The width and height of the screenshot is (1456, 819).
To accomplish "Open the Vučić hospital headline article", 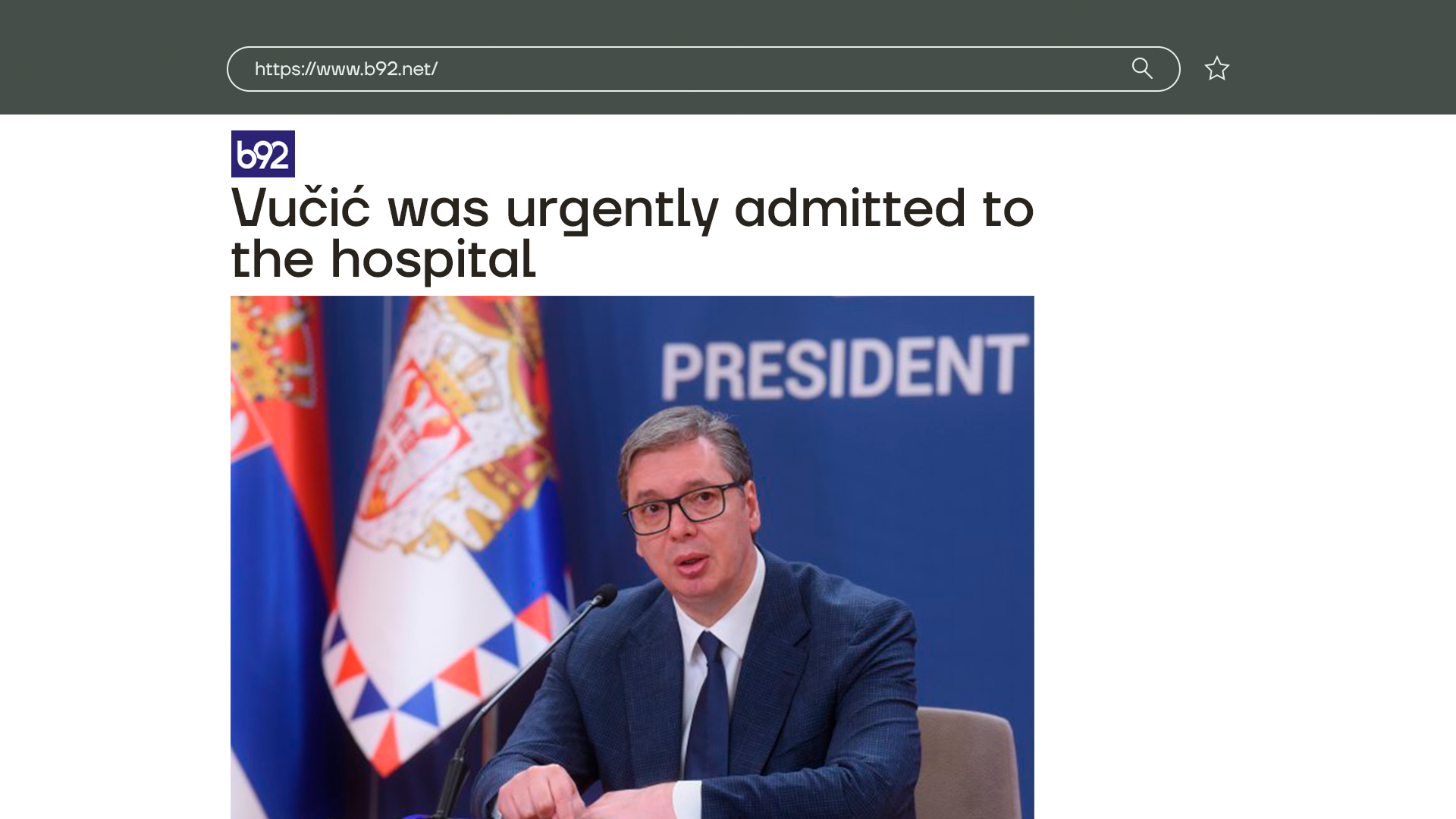I will (x=632, y=233).
